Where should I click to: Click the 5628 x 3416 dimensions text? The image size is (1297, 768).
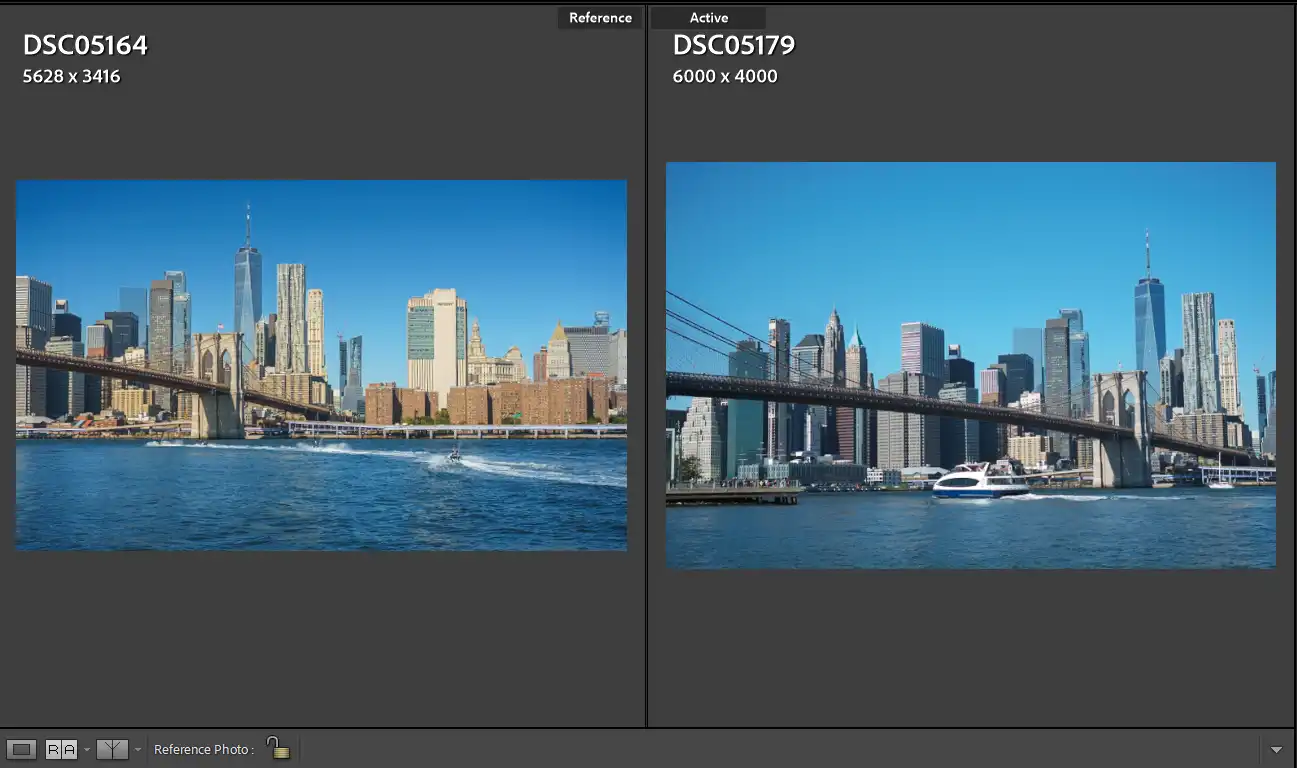tap(71, 76)
